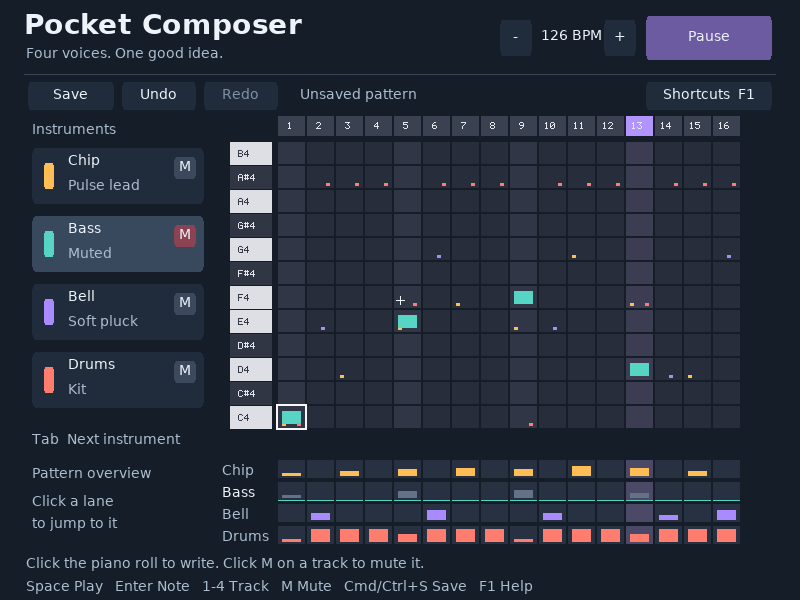Unmute the Bass track

tap(185, 235)
